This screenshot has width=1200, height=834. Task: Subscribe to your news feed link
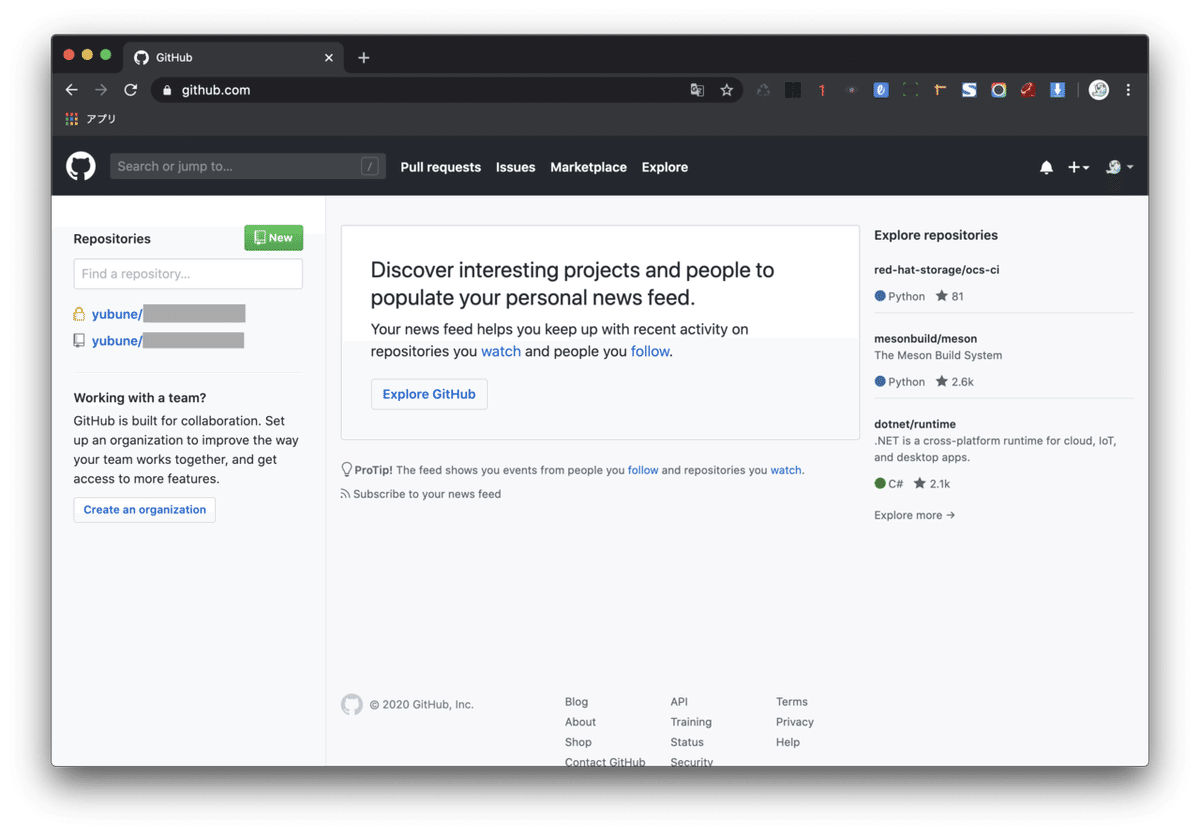[427, 494]
